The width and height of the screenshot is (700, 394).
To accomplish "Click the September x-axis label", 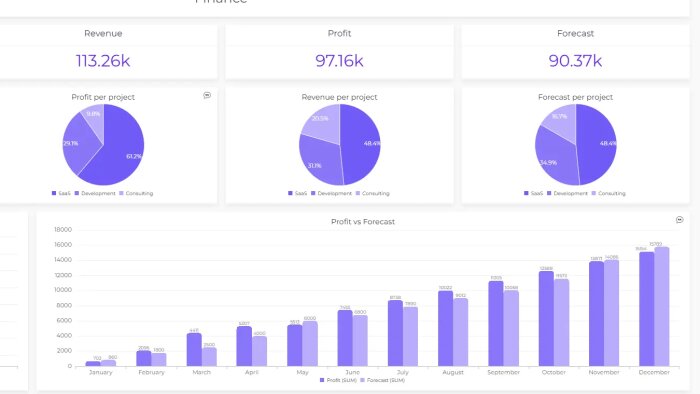I will point(504,372).
